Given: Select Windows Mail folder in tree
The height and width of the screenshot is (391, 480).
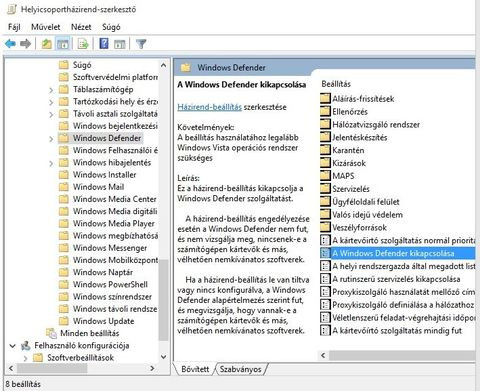Looking at the screenshot, I should 91,187.
